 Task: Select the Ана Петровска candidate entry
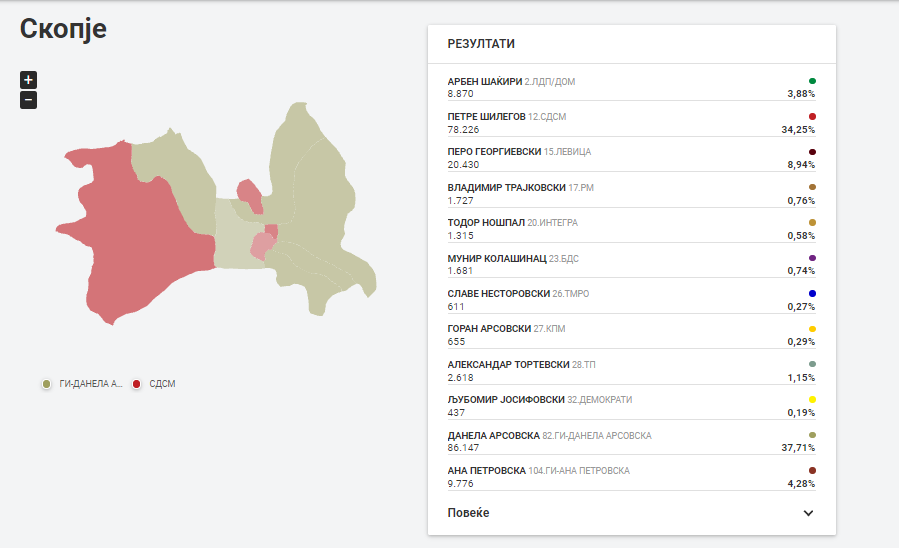tap(631, 477)
